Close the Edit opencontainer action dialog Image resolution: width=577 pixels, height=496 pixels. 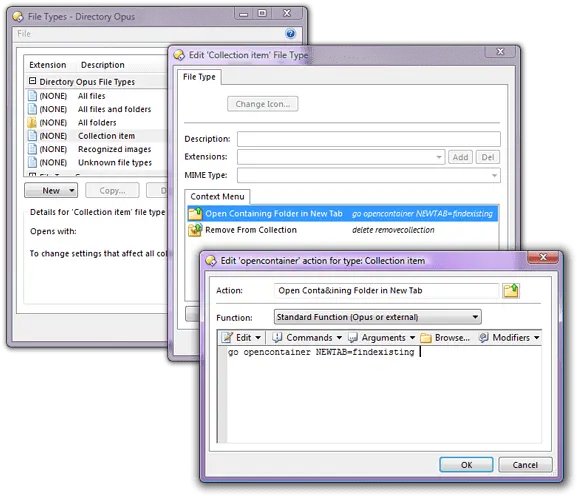point(543,257)
